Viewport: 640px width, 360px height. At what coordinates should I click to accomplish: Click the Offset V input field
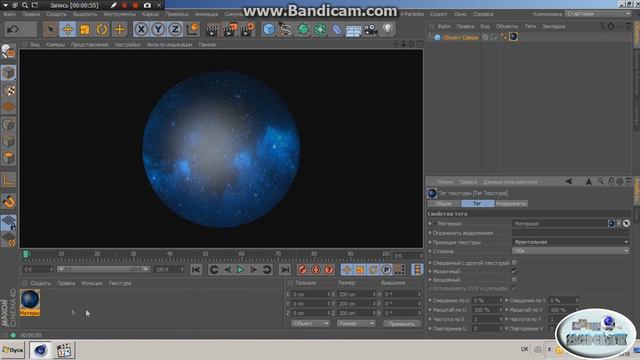[x=562, y=300]
